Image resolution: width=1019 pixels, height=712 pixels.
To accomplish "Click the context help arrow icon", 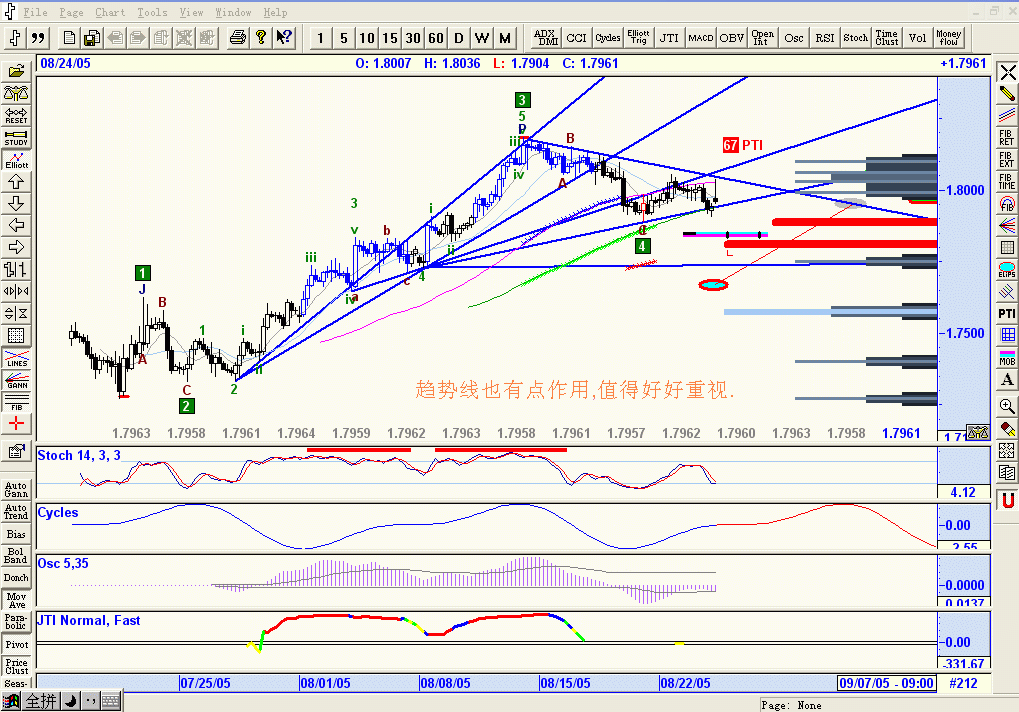I will (284, 38).
